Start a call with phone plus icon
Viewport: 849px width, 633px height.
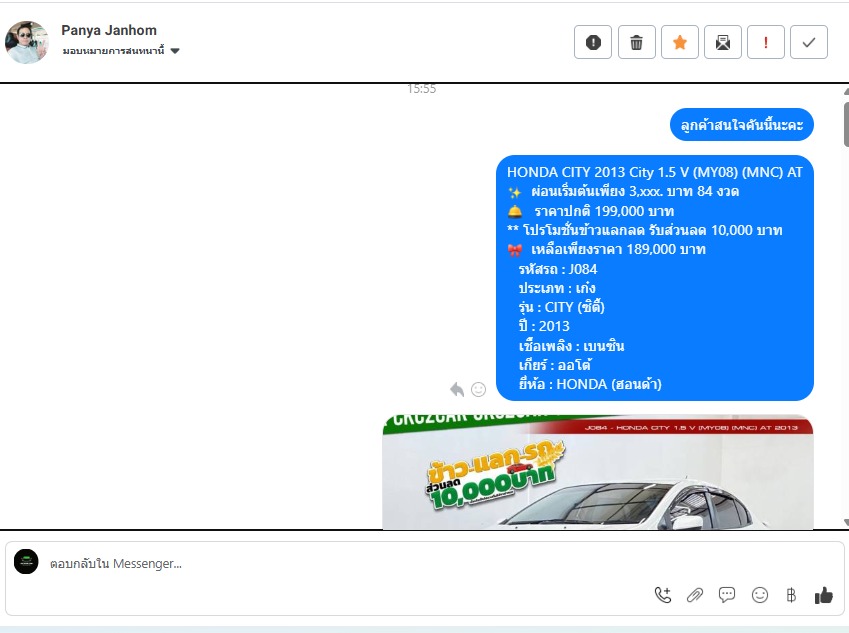pos(663,595)
